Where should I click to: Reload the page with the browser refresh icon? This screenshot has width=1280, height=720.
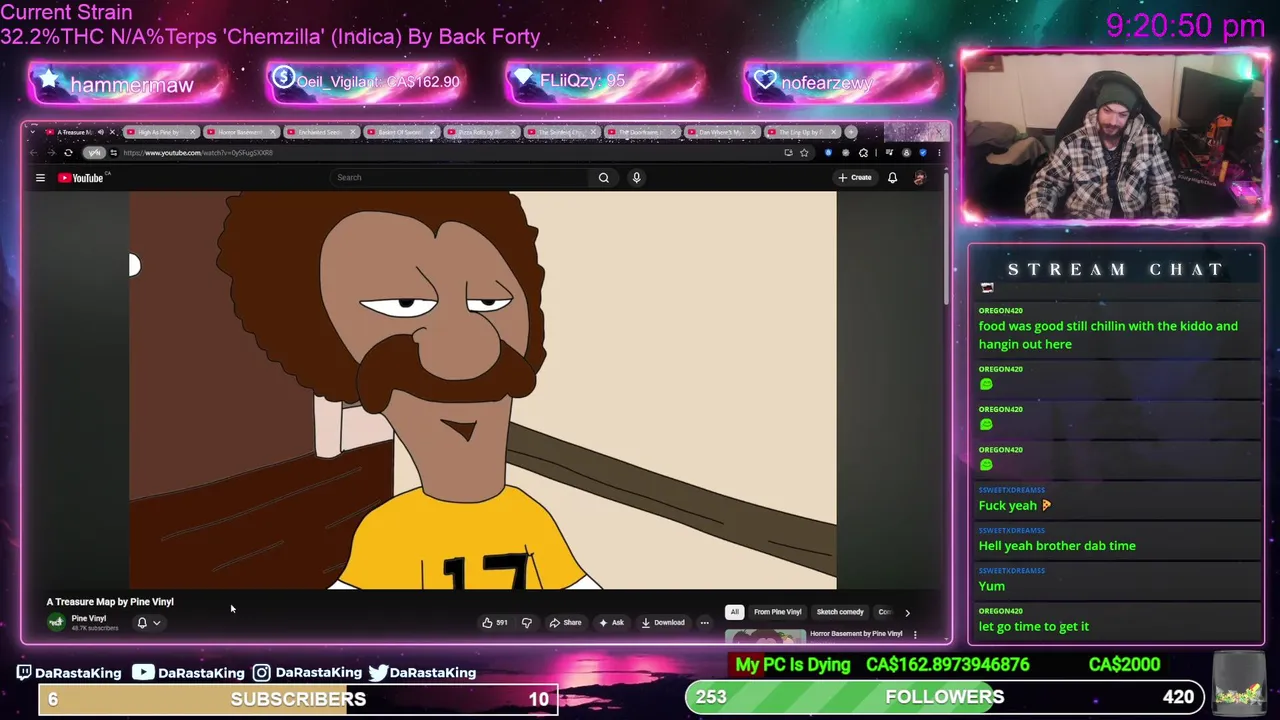coord(68,153)
